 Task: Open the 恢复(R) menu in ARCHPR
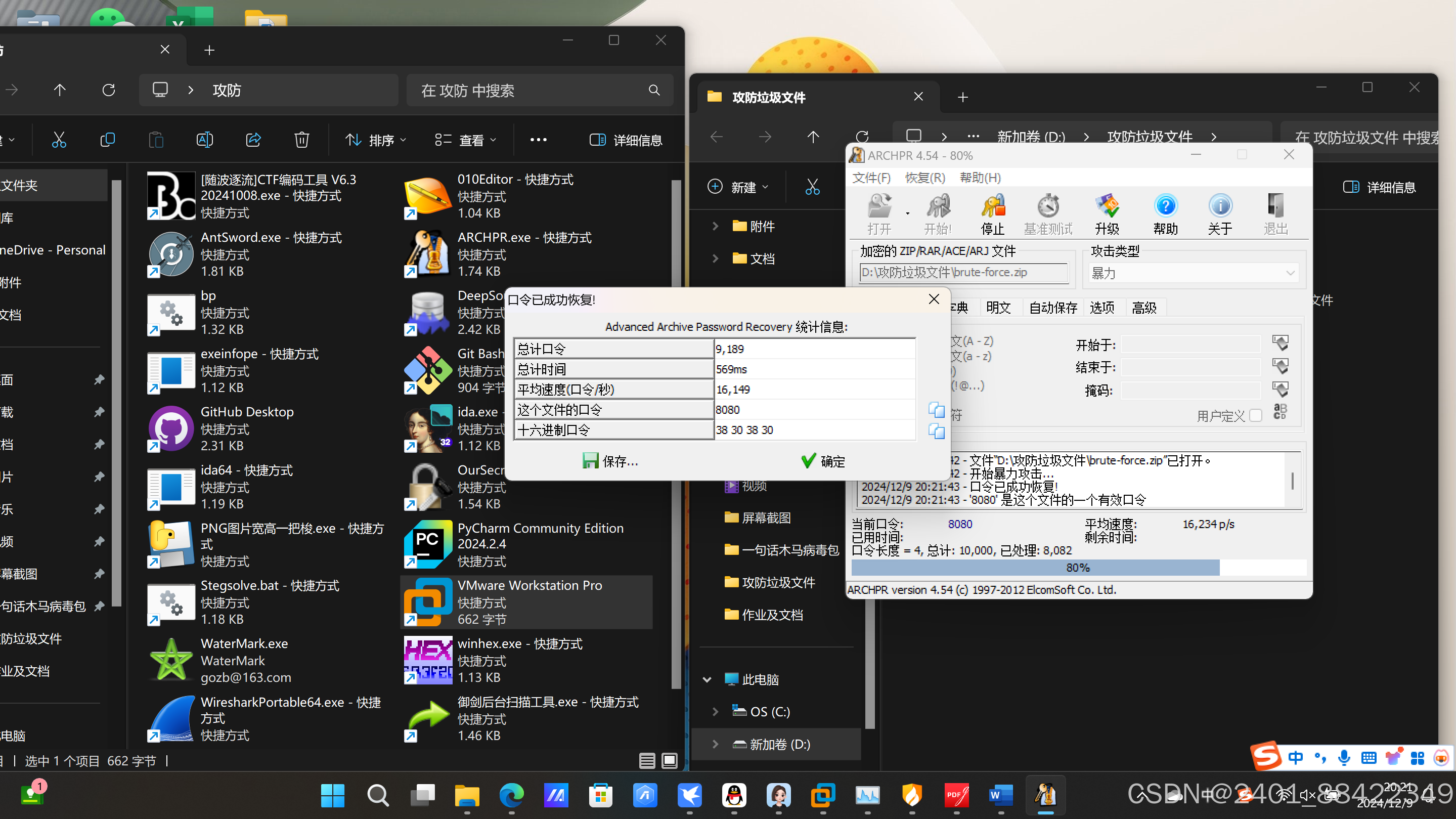924,178
